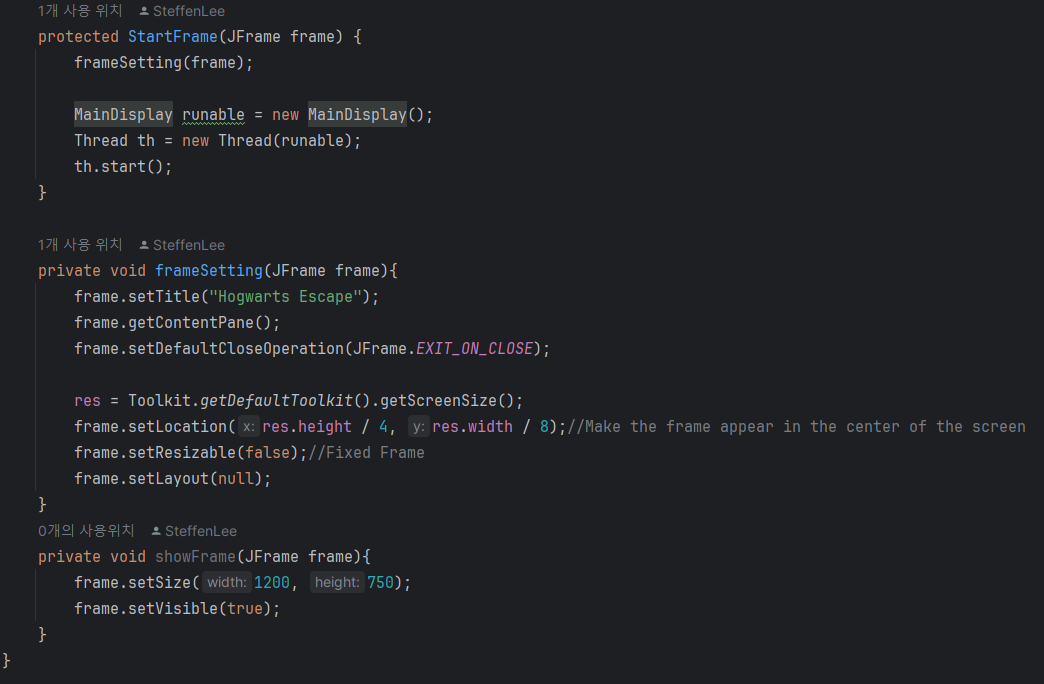
Task: Click the 'x:' parameter hint in setLocation
Action: (x=248, y=426)
